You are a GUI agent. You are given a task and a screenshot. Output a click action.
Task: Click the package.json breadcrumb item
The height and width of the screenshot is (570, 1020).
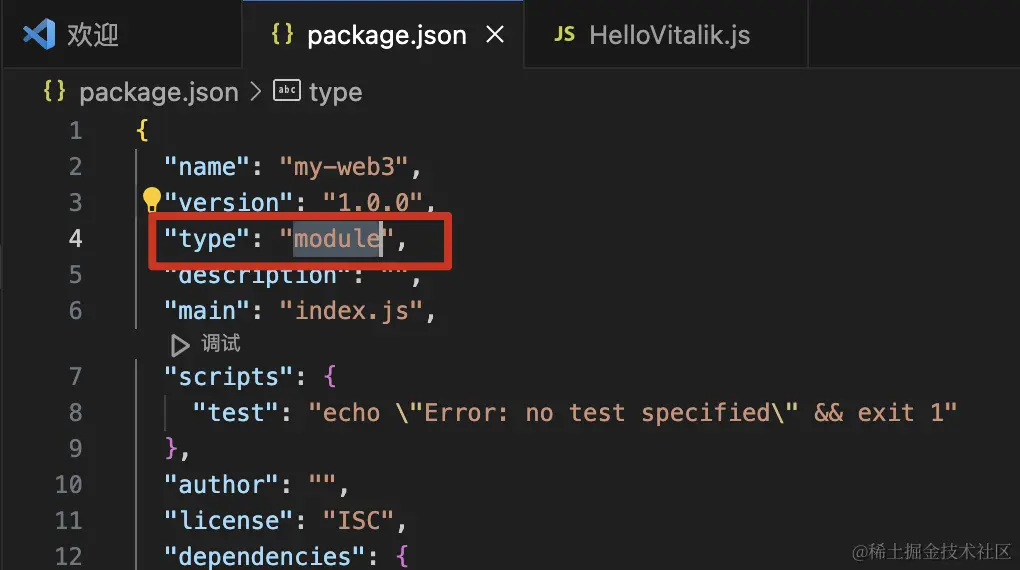click(159, 93)
